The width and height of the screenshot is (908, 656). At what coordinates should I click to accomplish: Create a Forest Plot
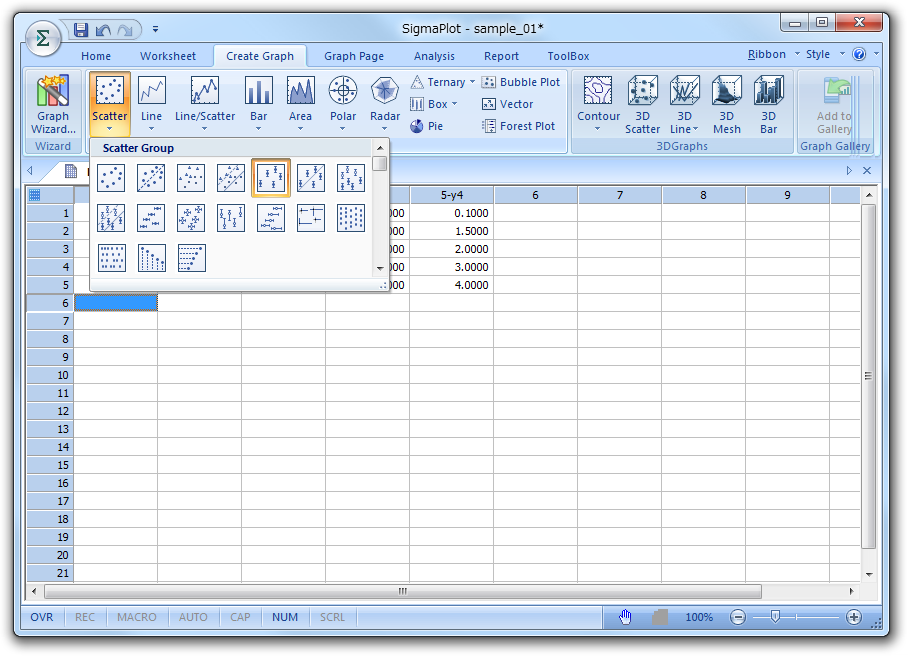coord(518,126)
